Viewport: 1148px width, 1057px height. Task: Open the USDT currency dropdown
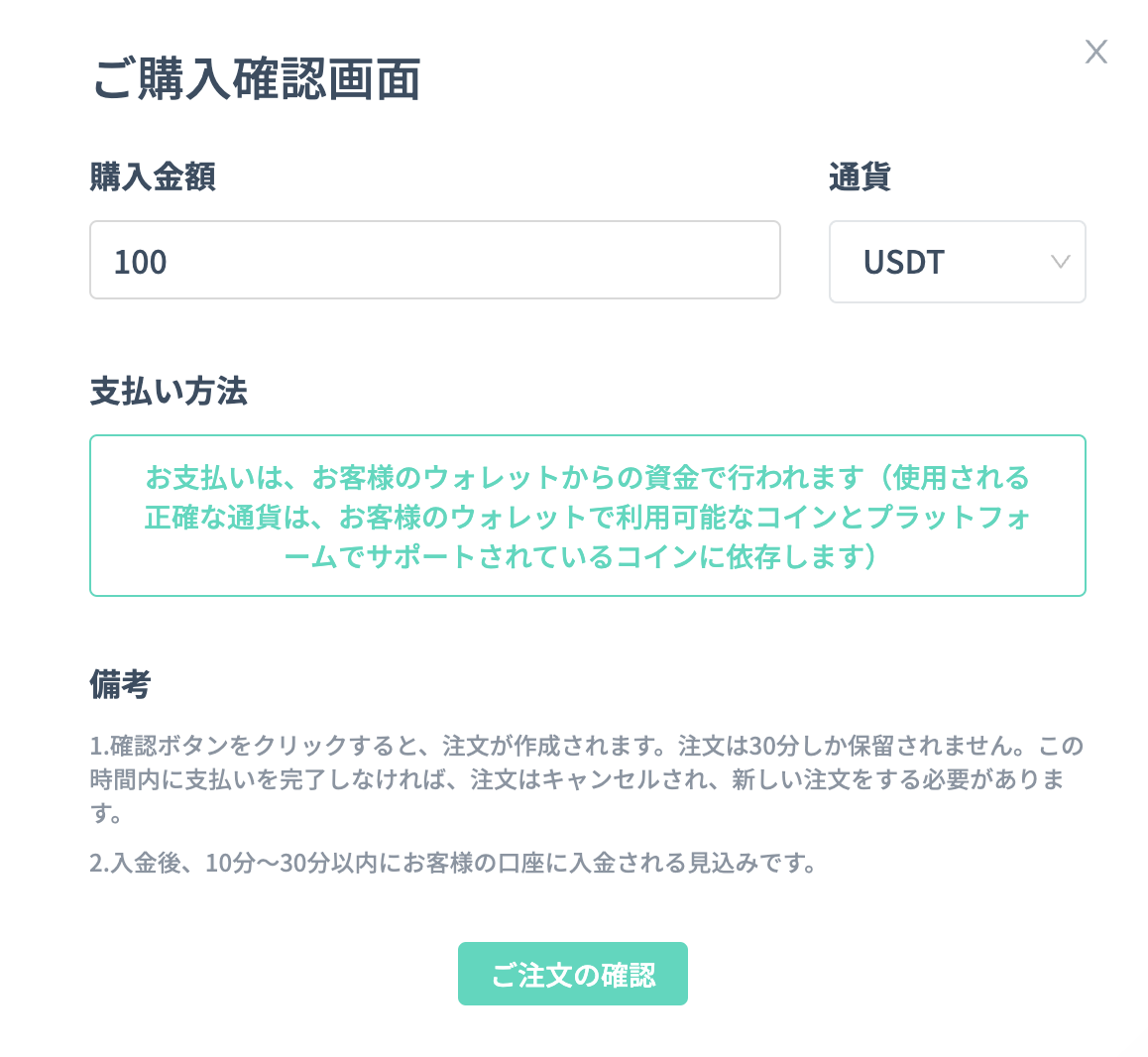[957, 262]
